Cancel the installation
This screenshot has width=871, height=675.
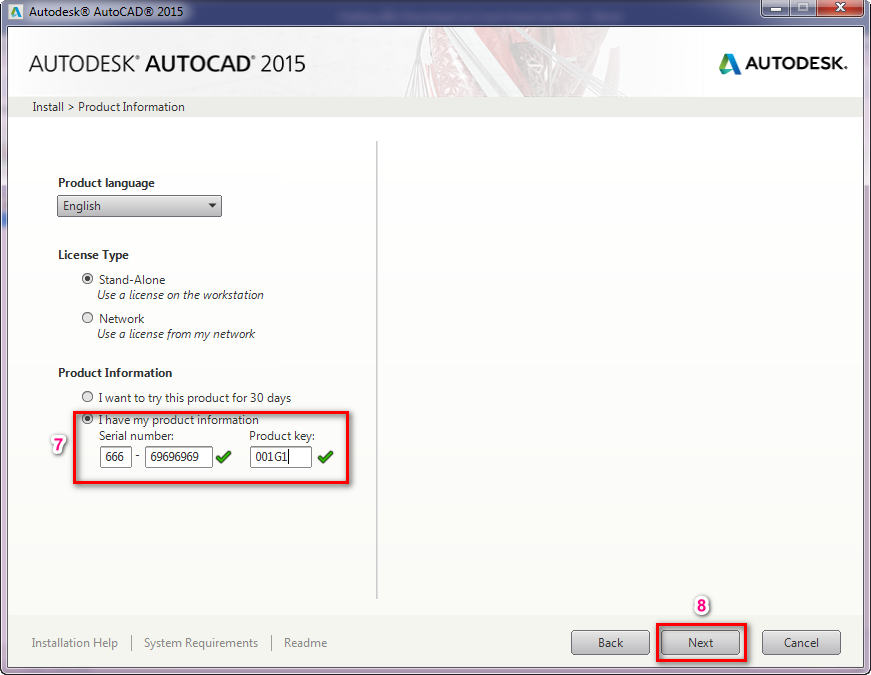tap(801, 643)
